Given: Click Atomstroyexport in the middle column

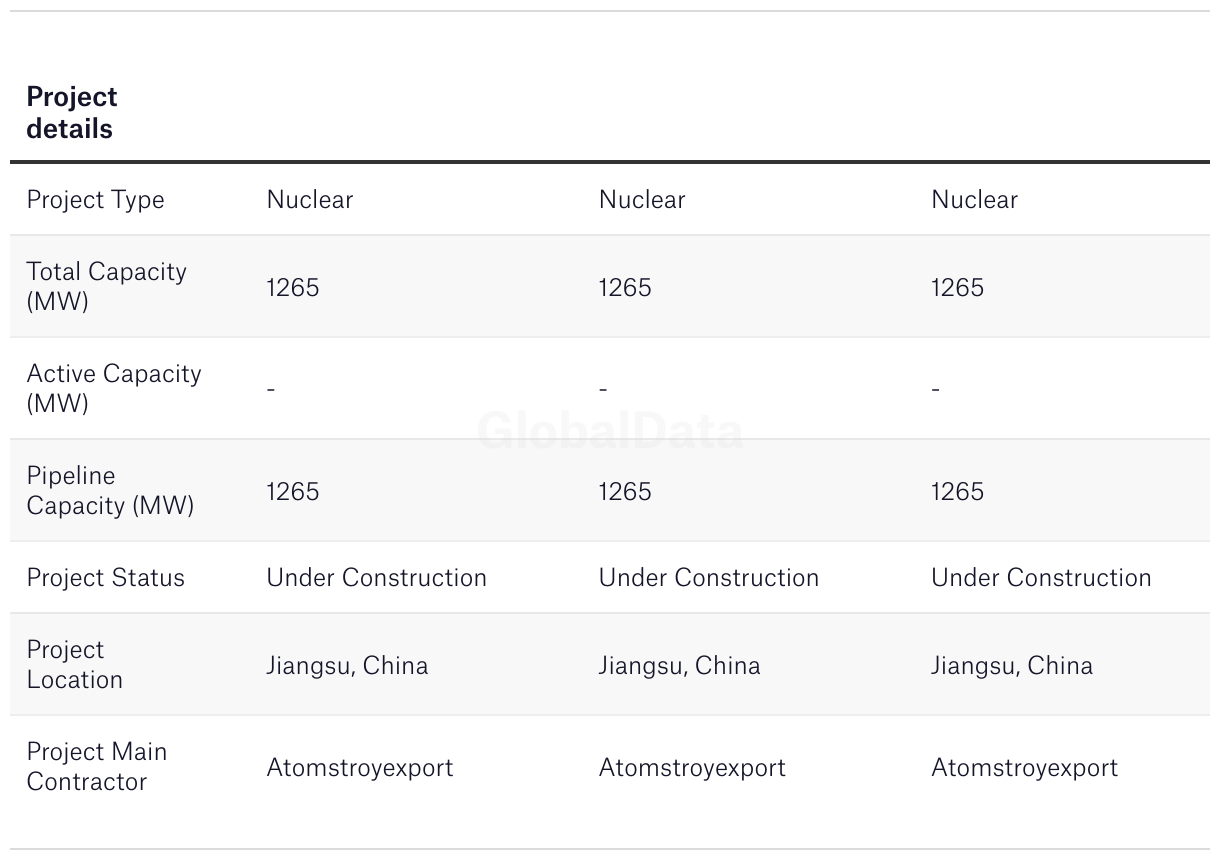Looking at the screenshot, I should (692, 767).
